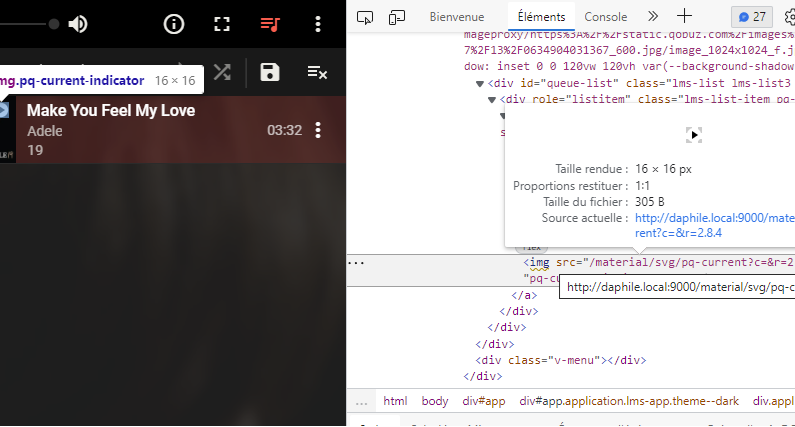
Task: Click the artist name Adele
Action: point(45,131)
